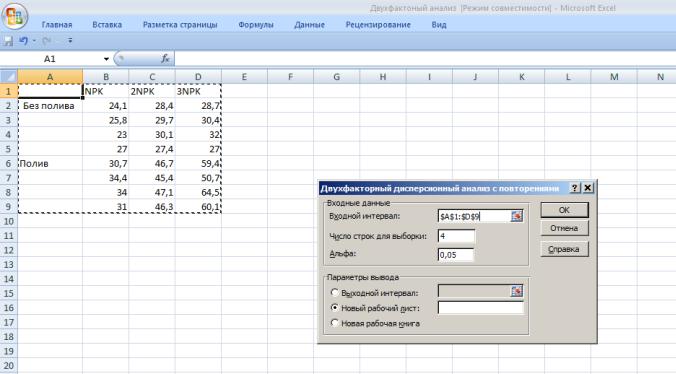Click cell with value 46,3
676x374 pixels.
tap(152, 207)
